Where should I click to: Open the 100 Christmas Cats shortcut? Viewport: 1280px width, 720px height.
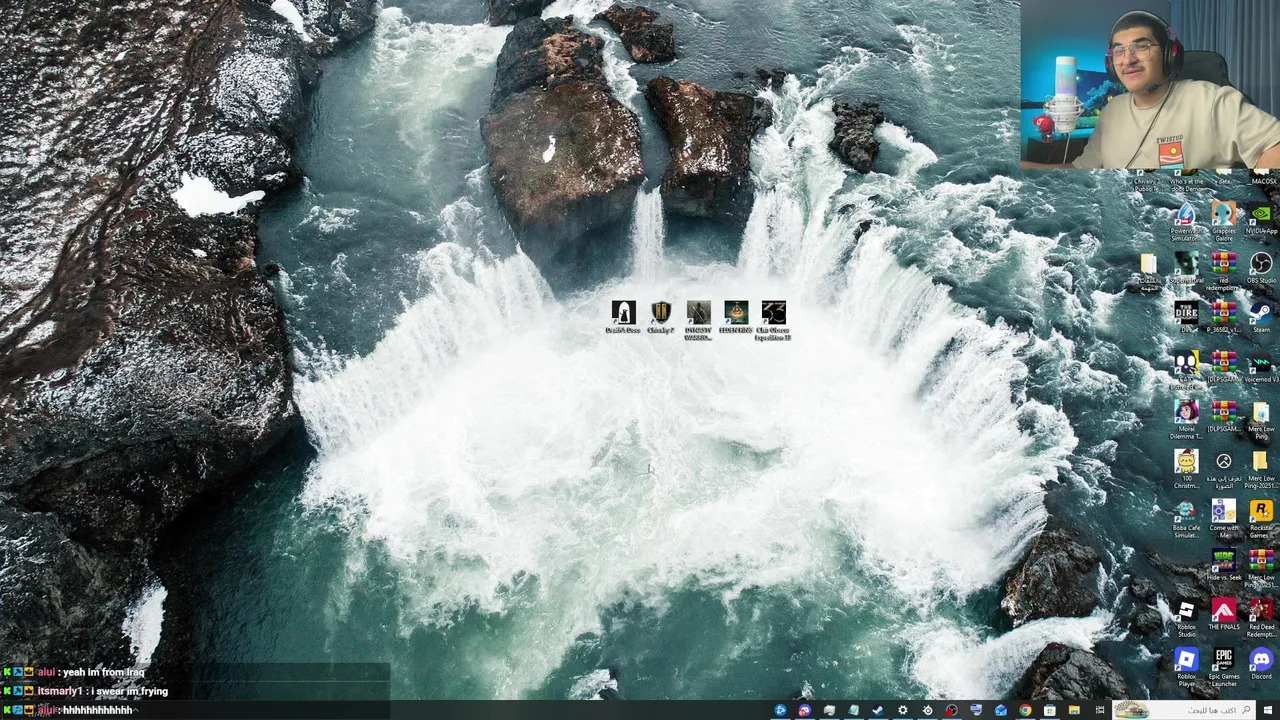pos(1186,470)
